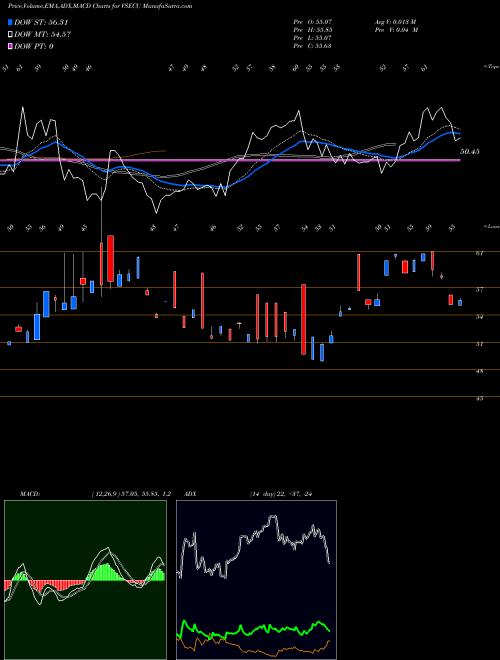
Task: Click the magenta DOW PT legend swatch
Action: [11, 46]
